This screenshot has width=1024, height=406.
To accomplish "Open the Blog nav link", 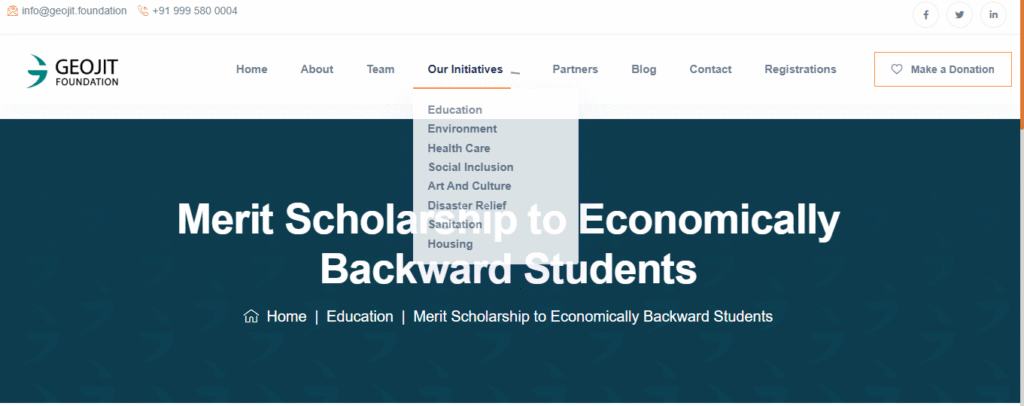I will (644, 70).
